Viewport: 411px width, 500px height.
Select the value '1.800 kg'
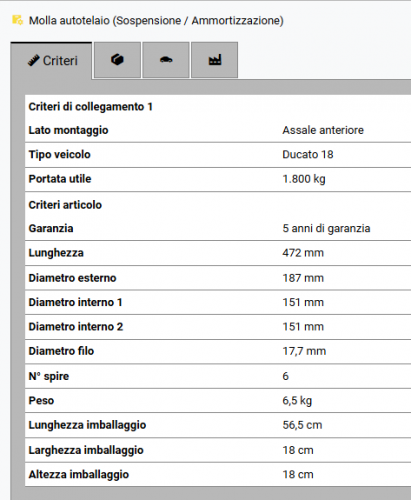304,179
